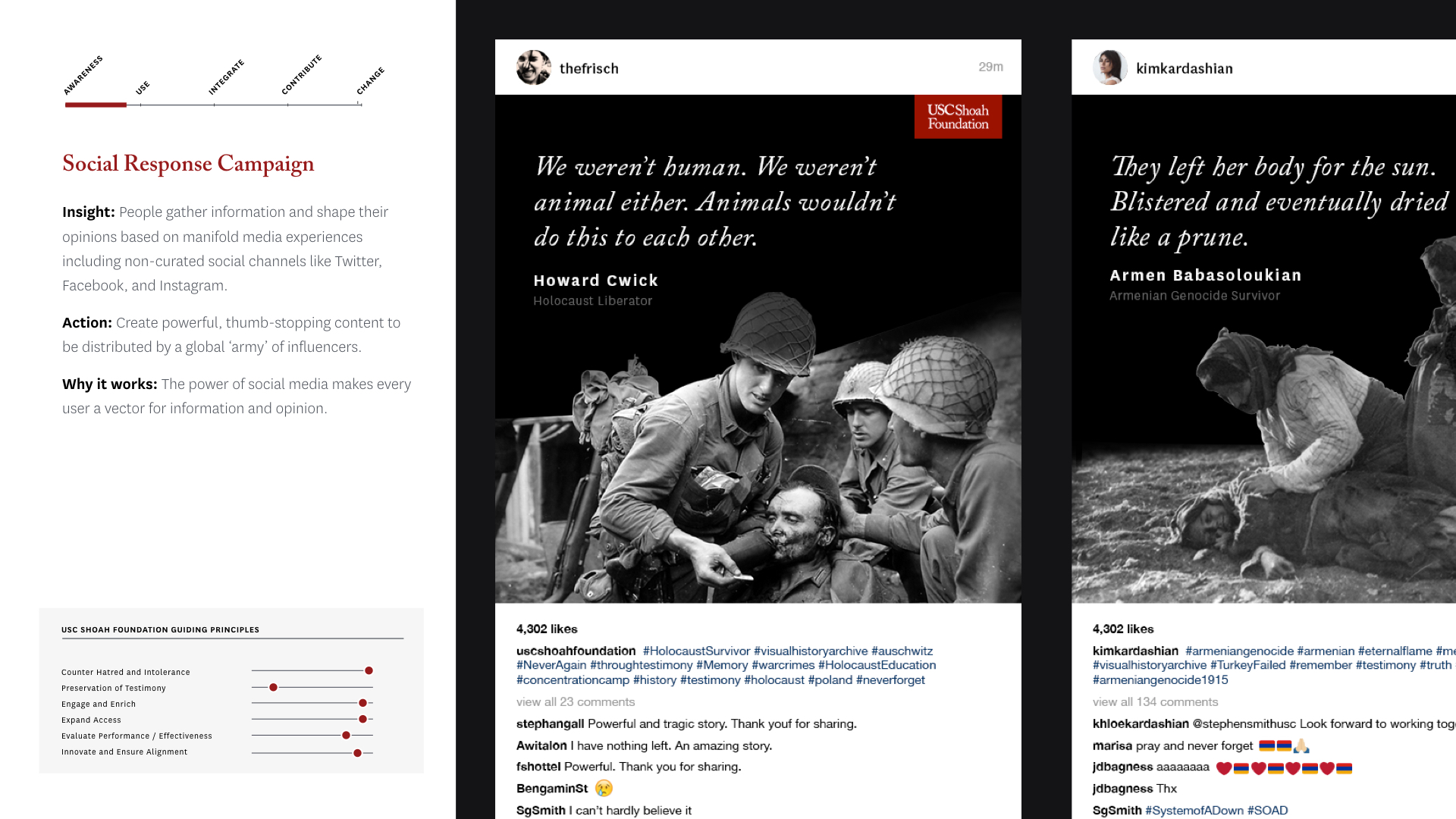Select the Contribute stage on the timeline
1456x819 pixels.
(x=302, y=74)
